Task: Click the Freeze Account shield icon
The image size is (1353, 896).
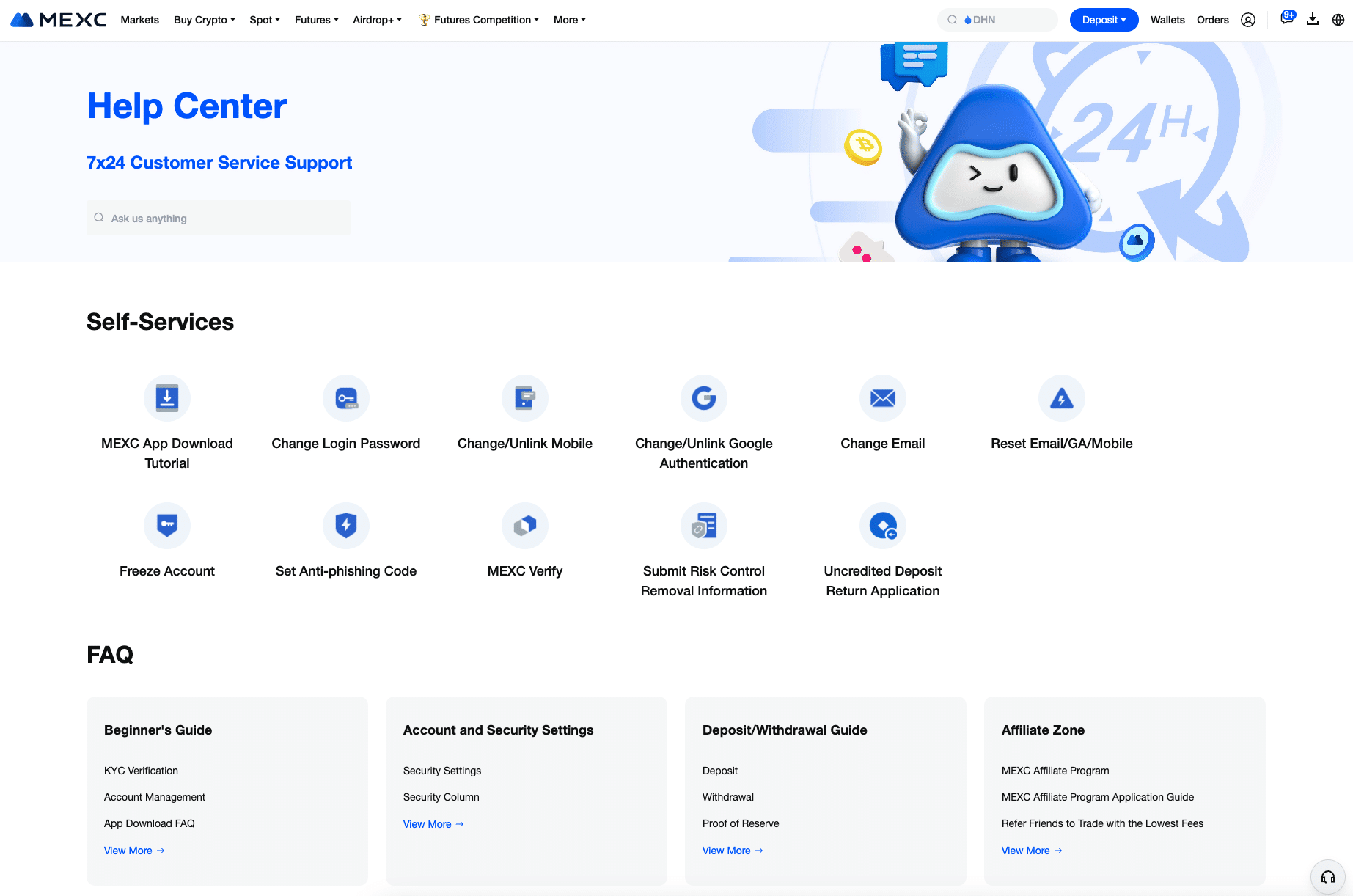Action: coord(167,526)
